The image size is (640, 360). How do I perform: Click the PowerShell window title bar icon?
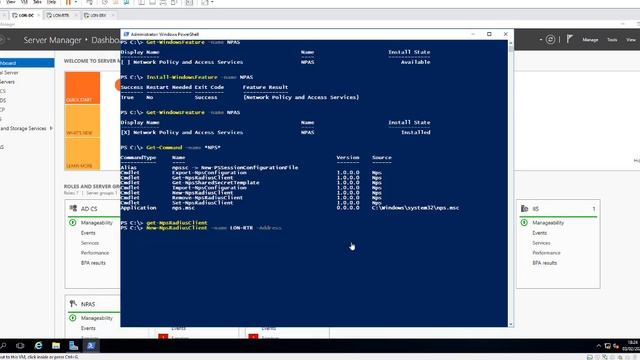point(126,34)
